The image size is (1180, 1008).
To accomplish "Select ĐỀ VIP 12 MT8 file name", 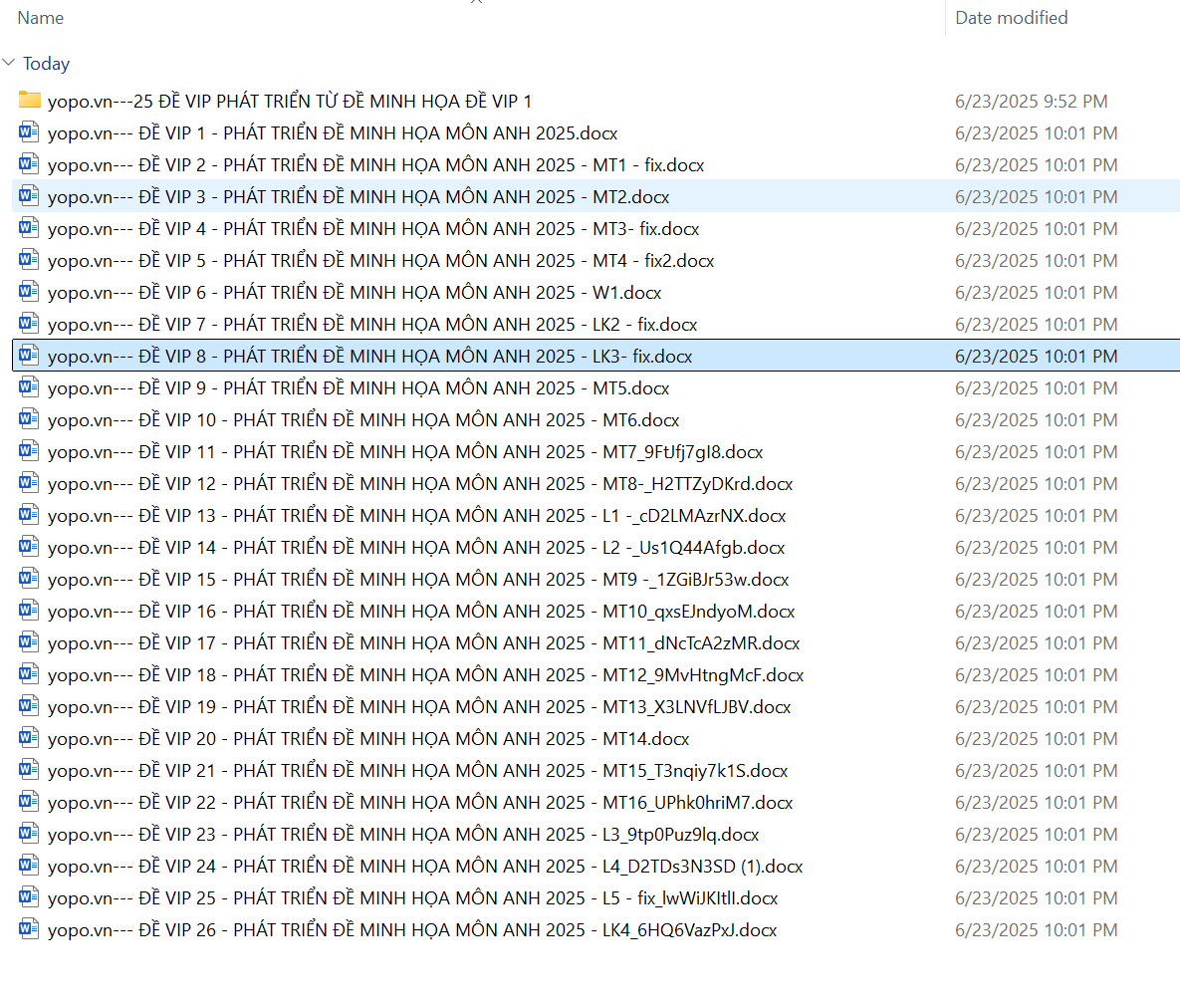I will 419,484.
